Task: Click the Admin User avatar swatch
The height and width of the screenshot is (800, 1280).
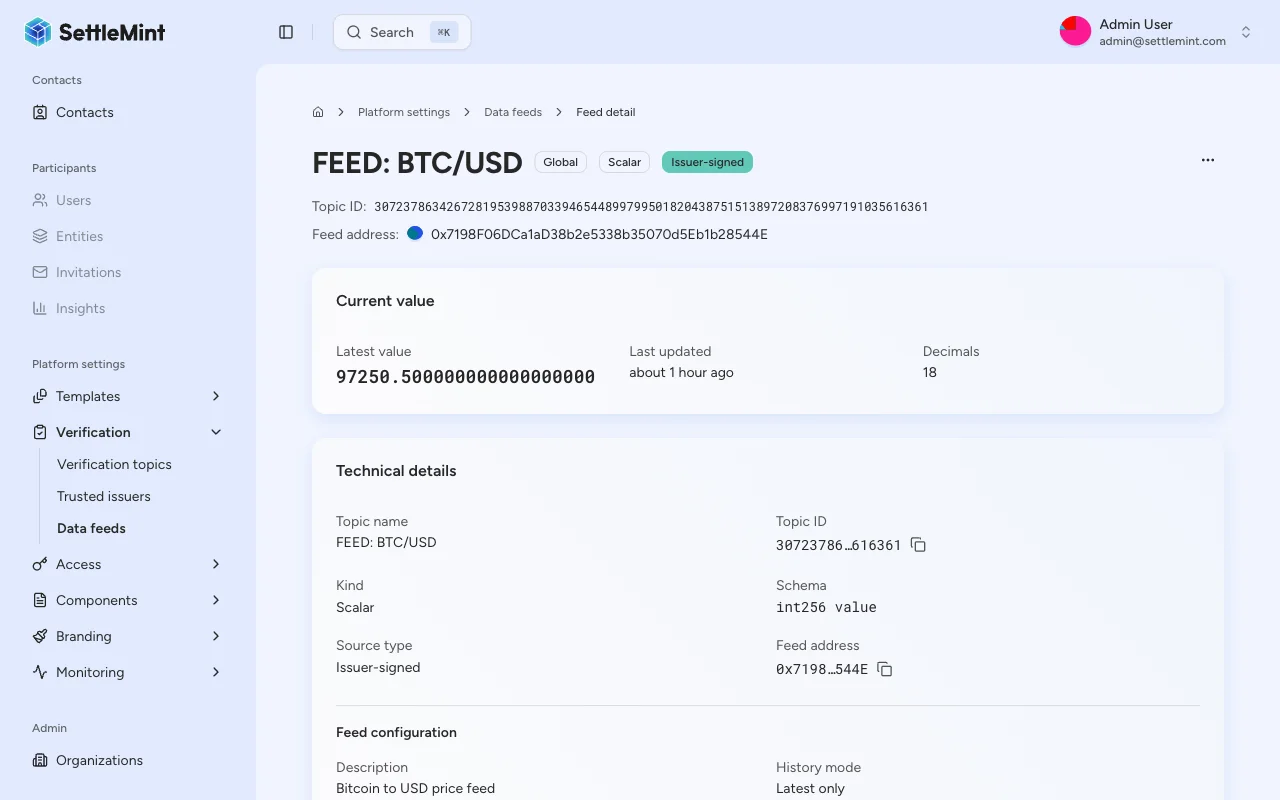Action: [x=1075, y=31]
